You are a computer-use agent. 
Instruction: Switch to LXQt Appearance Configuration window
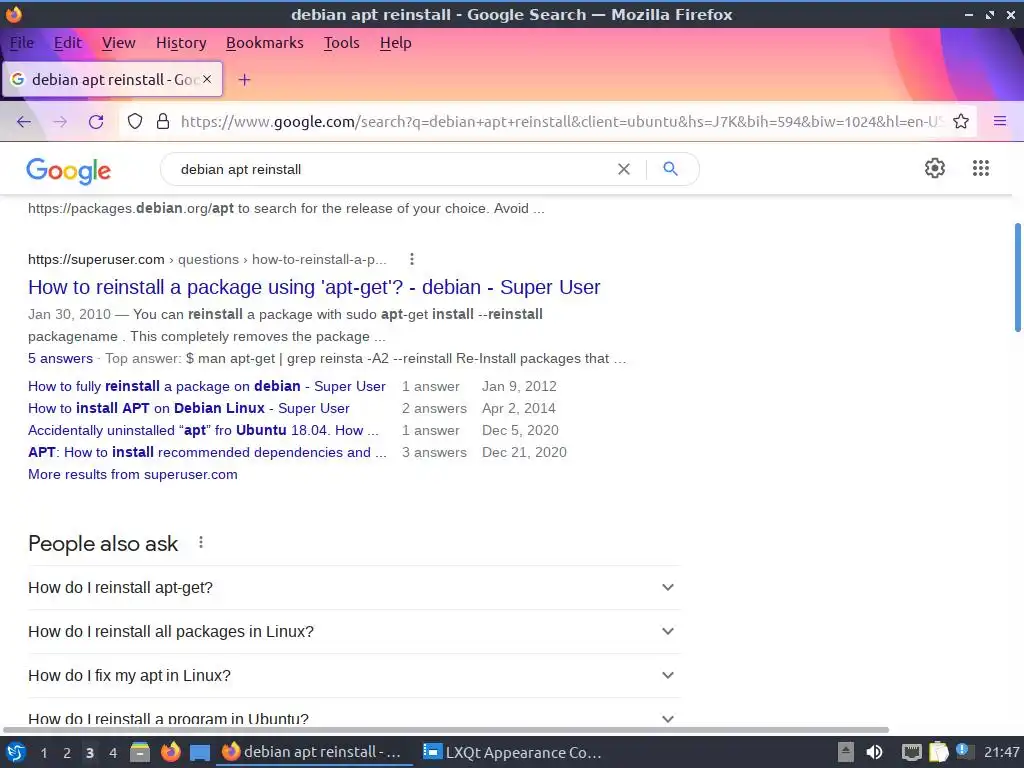coord(513,752)
